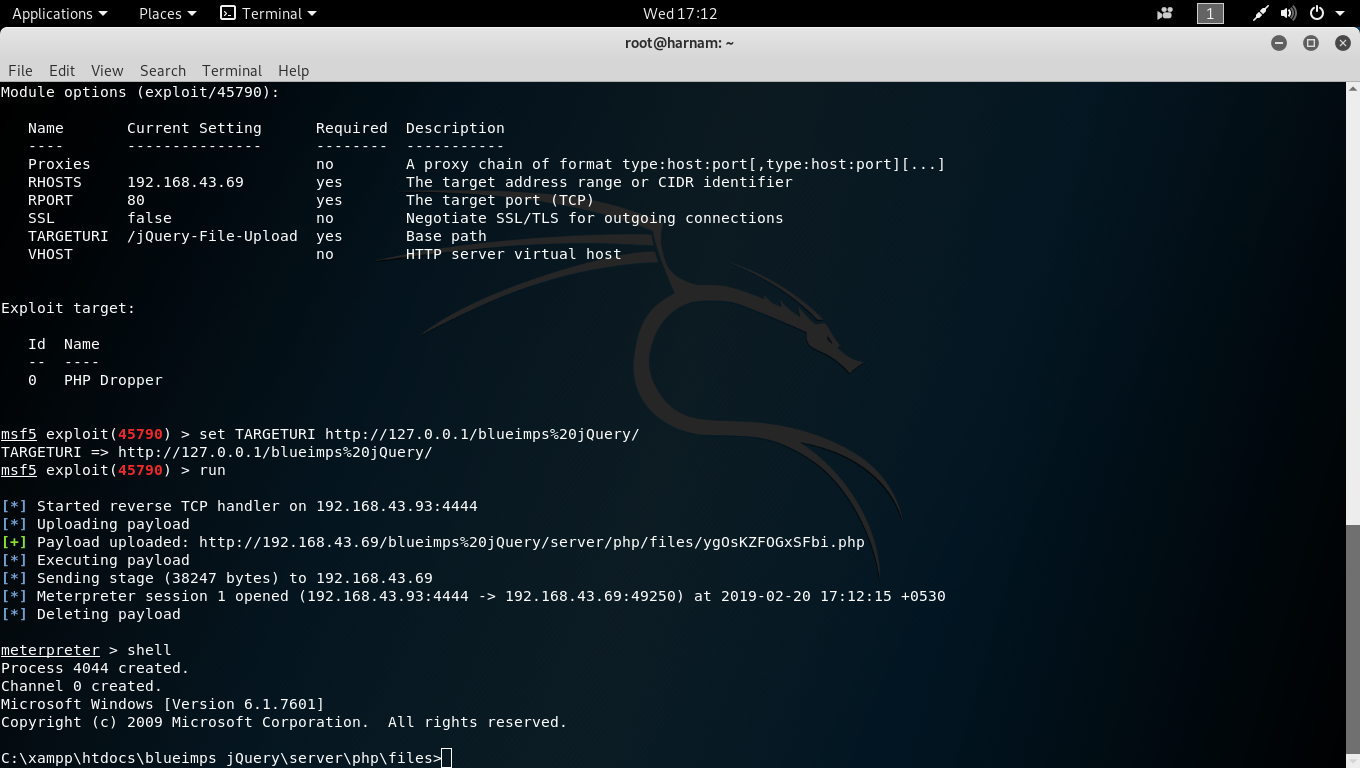Click the 'Base path' description

pos(446,236)
